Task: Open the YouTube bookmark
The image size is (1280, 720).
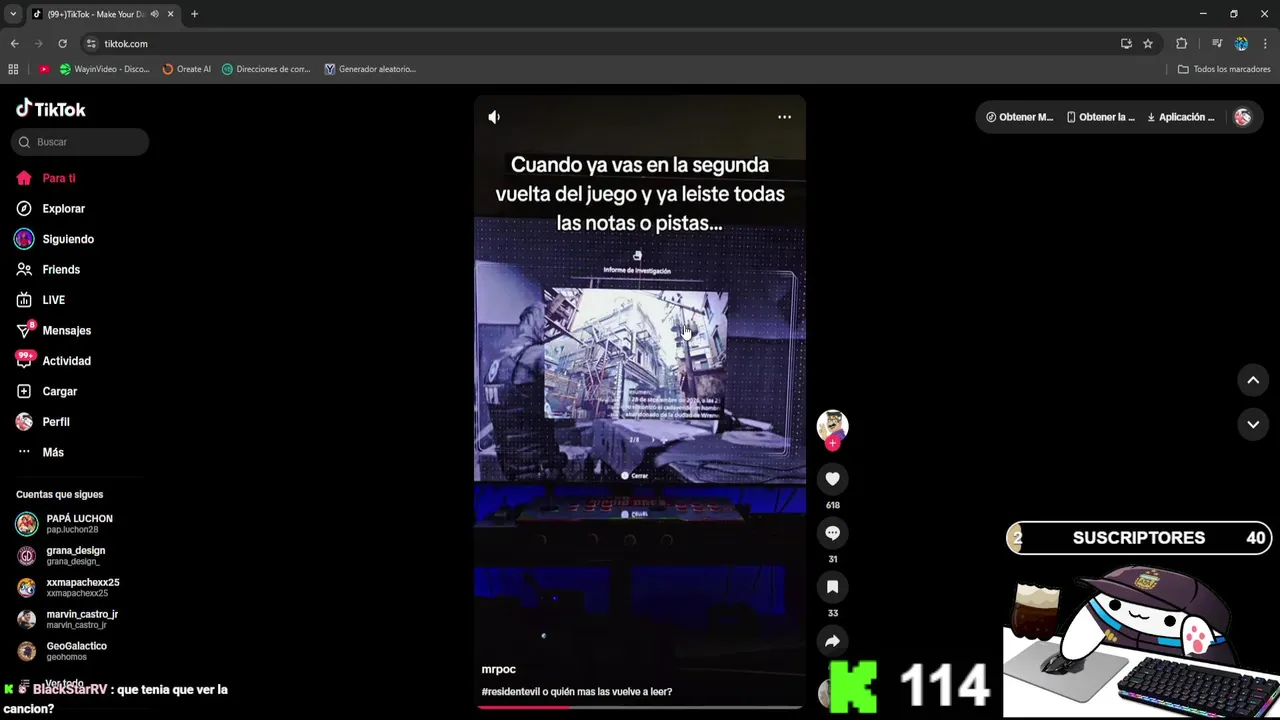Action: [x=44, y=69]
